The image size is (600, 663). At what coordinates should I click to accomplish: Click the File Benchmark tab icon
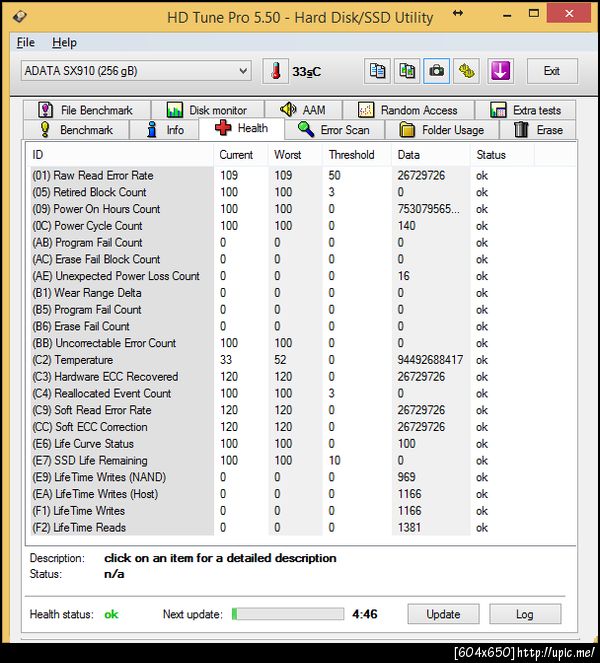click(x=45, y=110)
